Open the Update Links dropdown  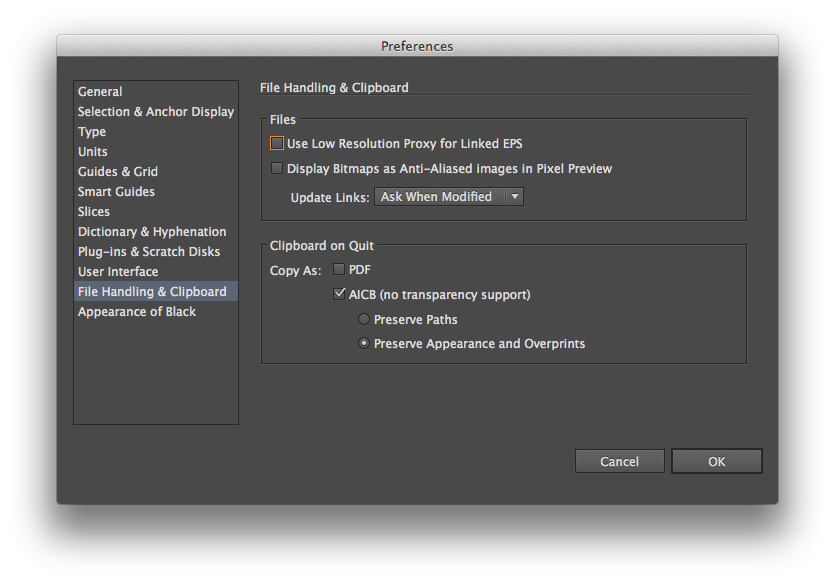tap(449, 196)
